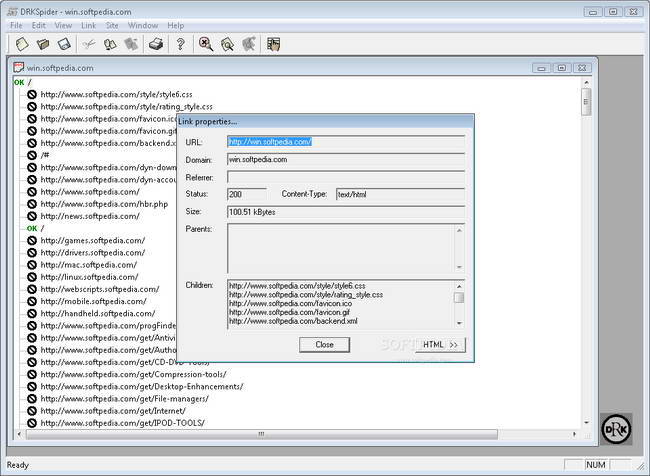Click the blocked icon beside mobile.softpedia.com
Screen dimensions: 650x476
32,301
